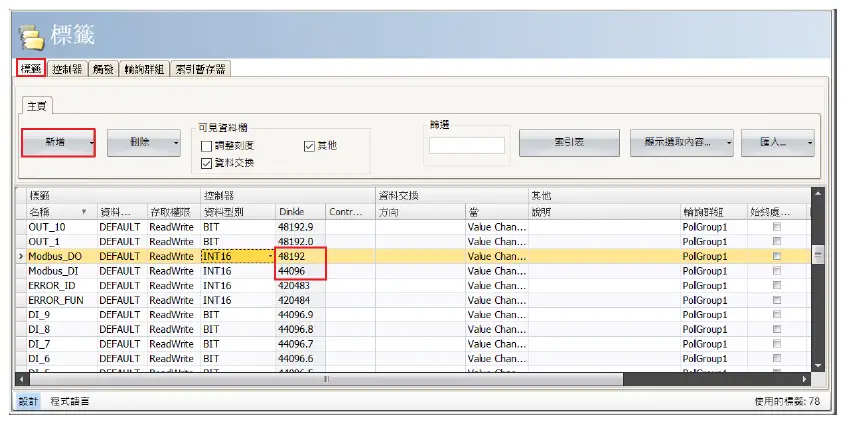Click the 使用的標籤: 78 status text
843x427 pixels.
(x=787, y=401)
